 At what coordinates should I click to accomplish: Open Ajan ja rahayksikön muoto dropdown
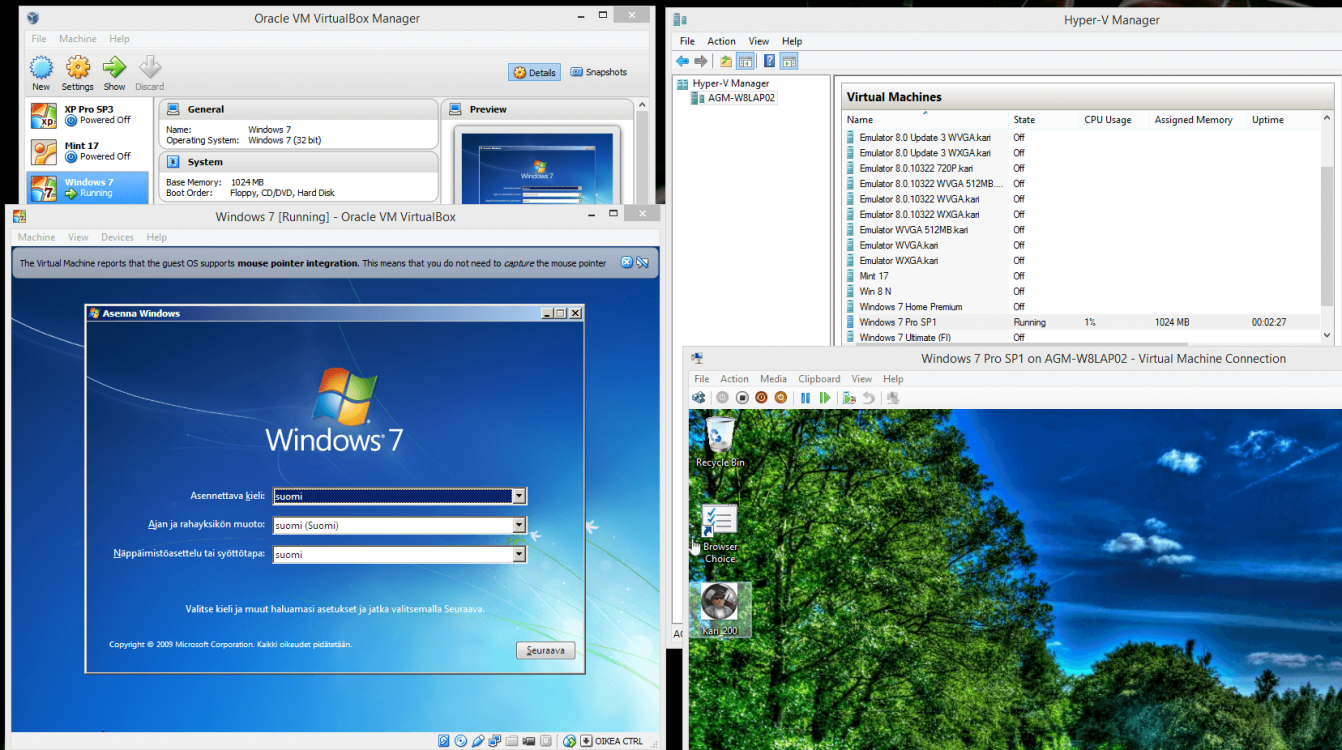point(519,525)
